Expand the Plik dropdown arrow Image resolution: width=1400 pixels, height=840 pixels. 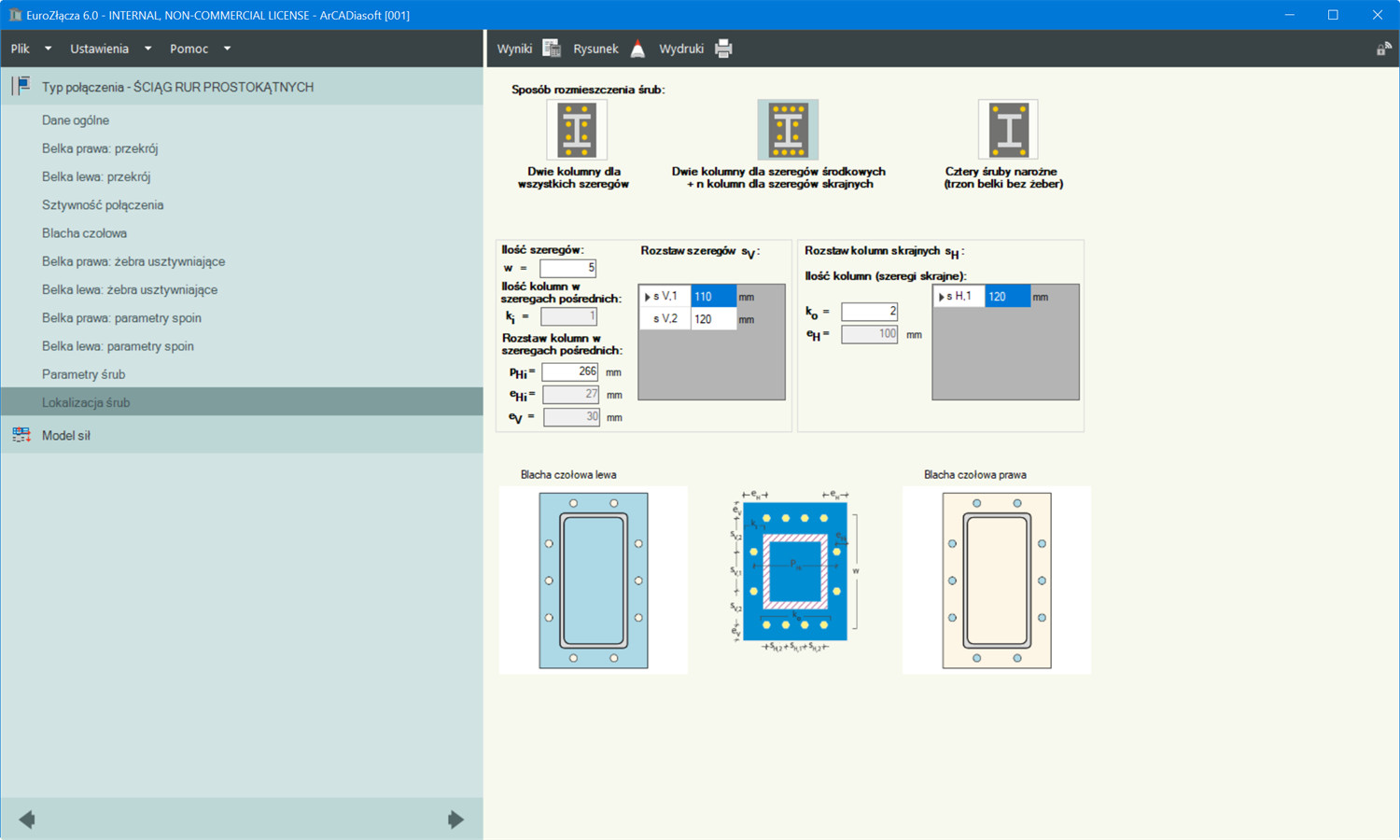(x=48, y=49)
